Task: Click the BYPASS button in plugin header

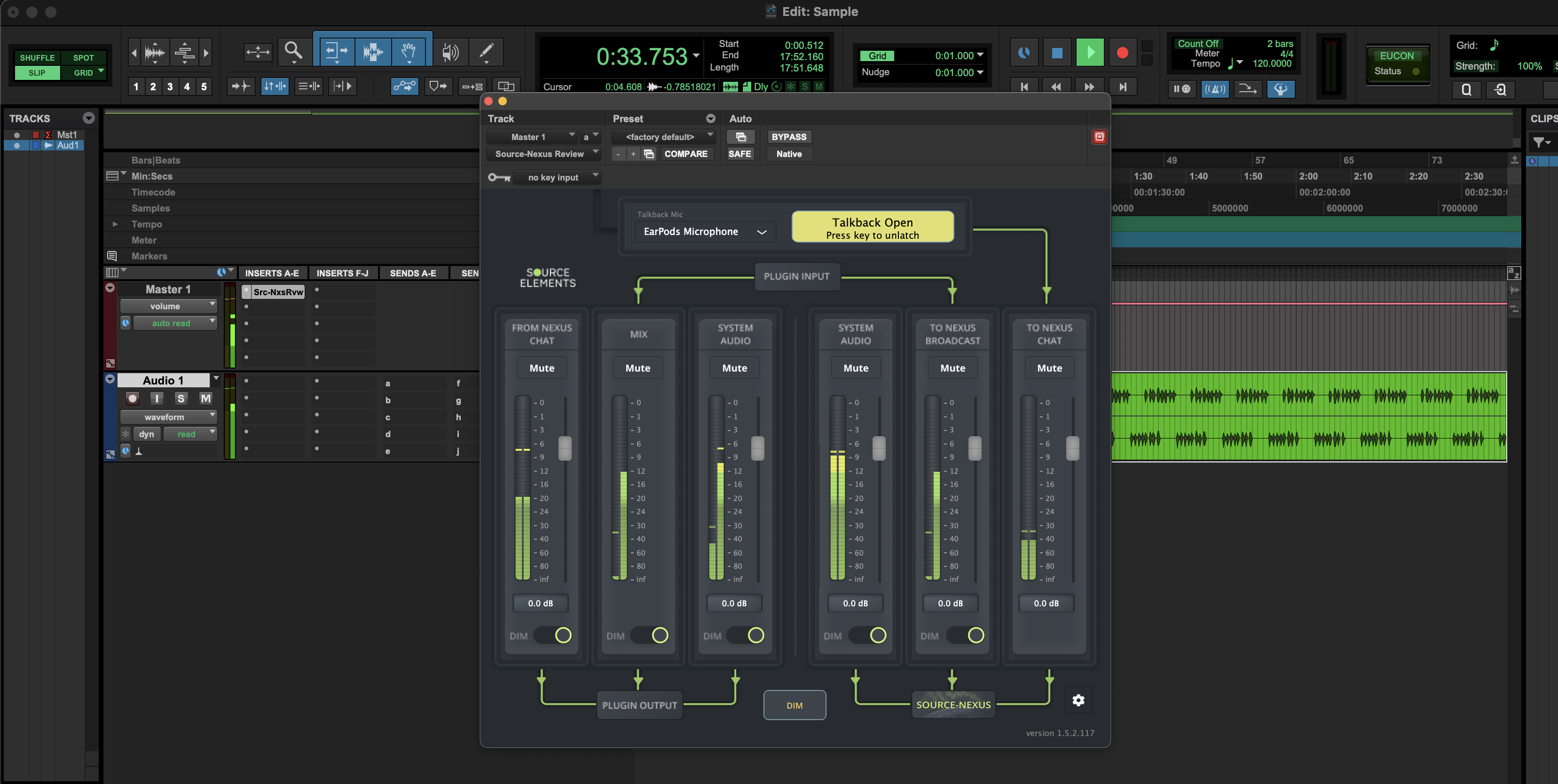Action: tap(789, 137)
